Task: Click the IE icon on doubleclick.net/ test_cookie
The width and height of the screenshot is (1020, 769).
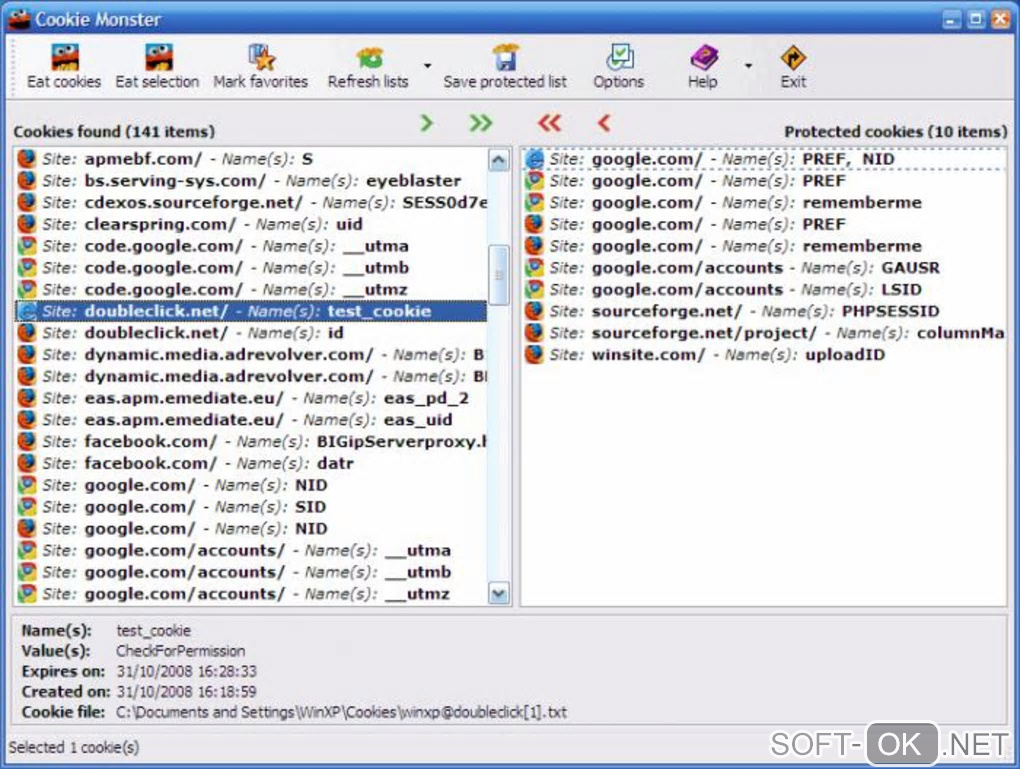Action: pos(27,311)
